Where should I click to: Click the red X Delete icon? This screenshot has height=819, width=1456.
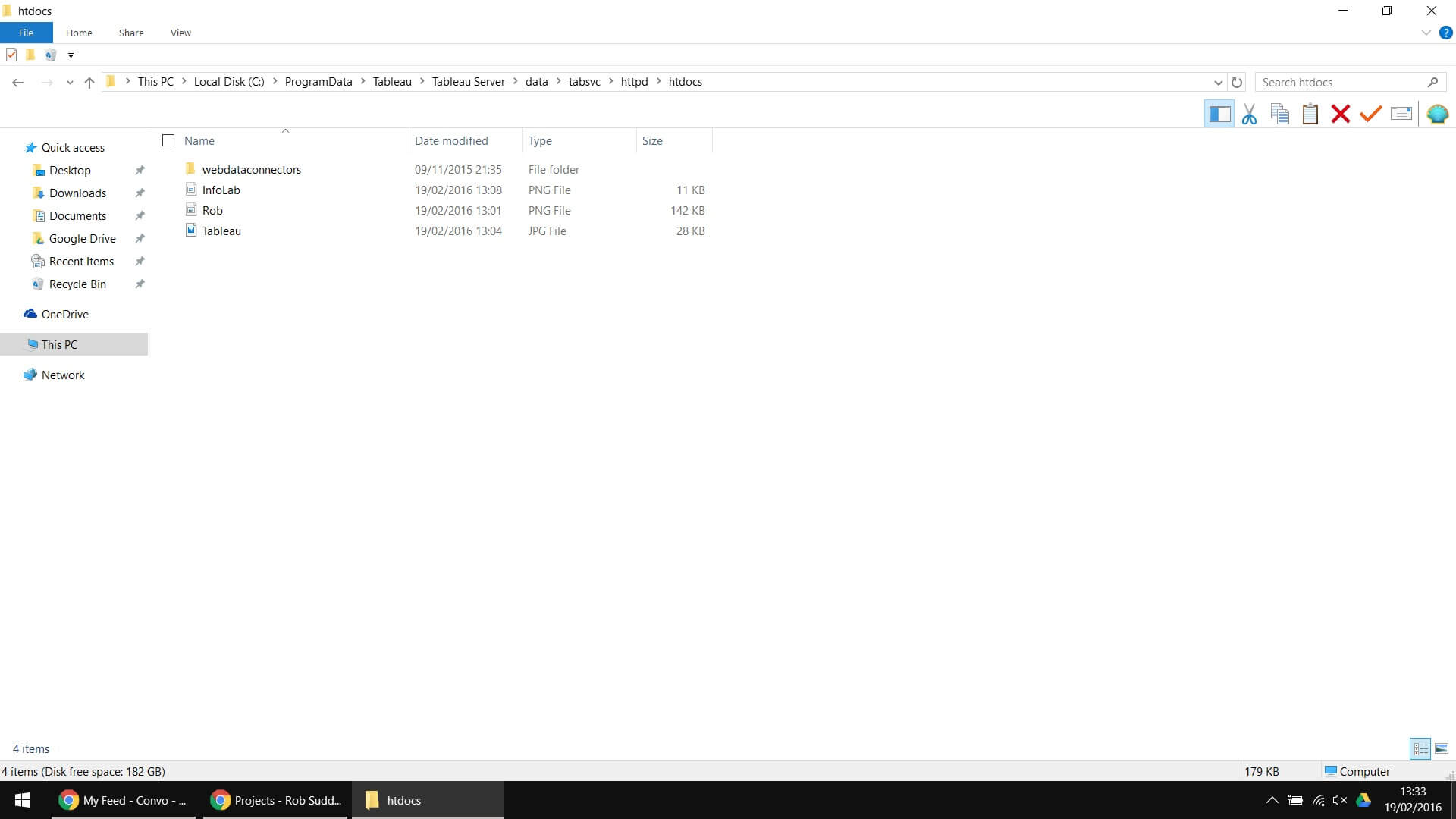click(x=1340, y=114)
